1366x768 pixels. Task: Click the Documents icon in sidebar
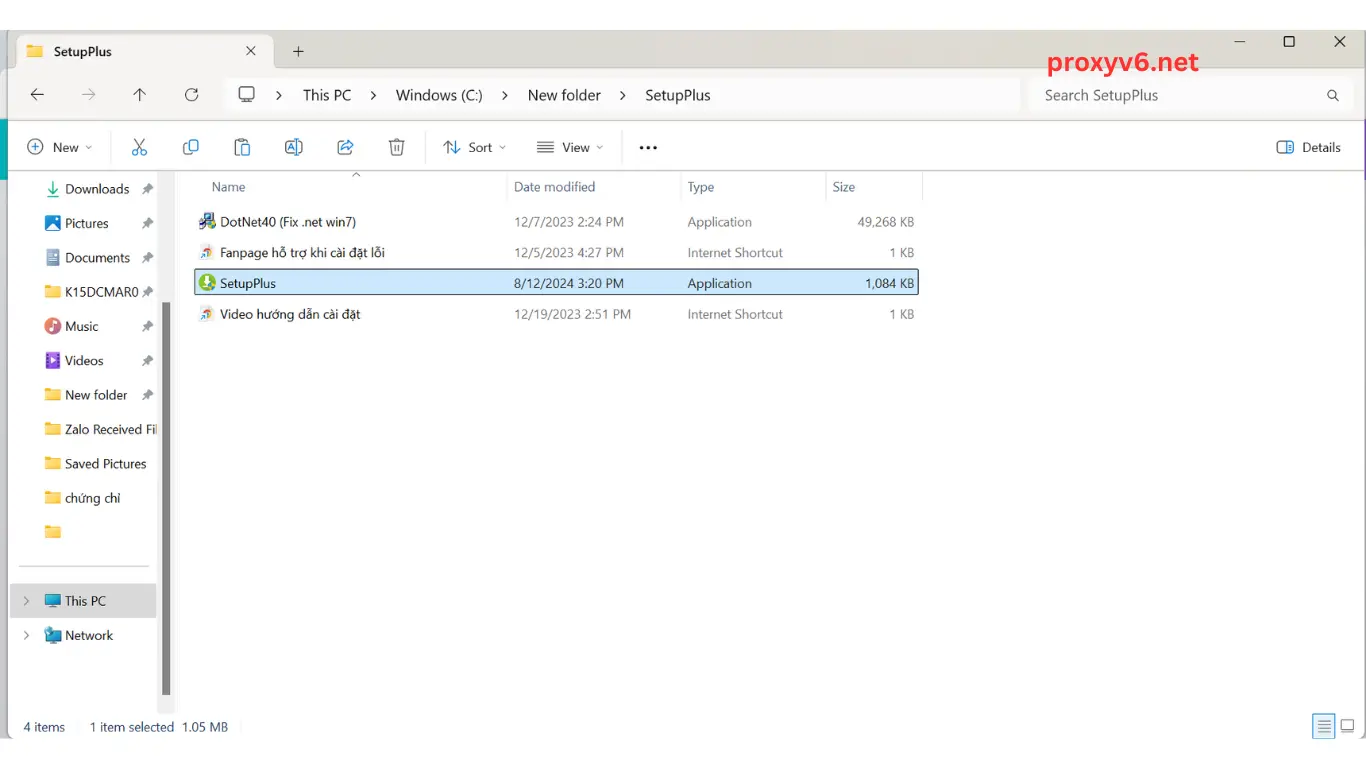point(53,258)
